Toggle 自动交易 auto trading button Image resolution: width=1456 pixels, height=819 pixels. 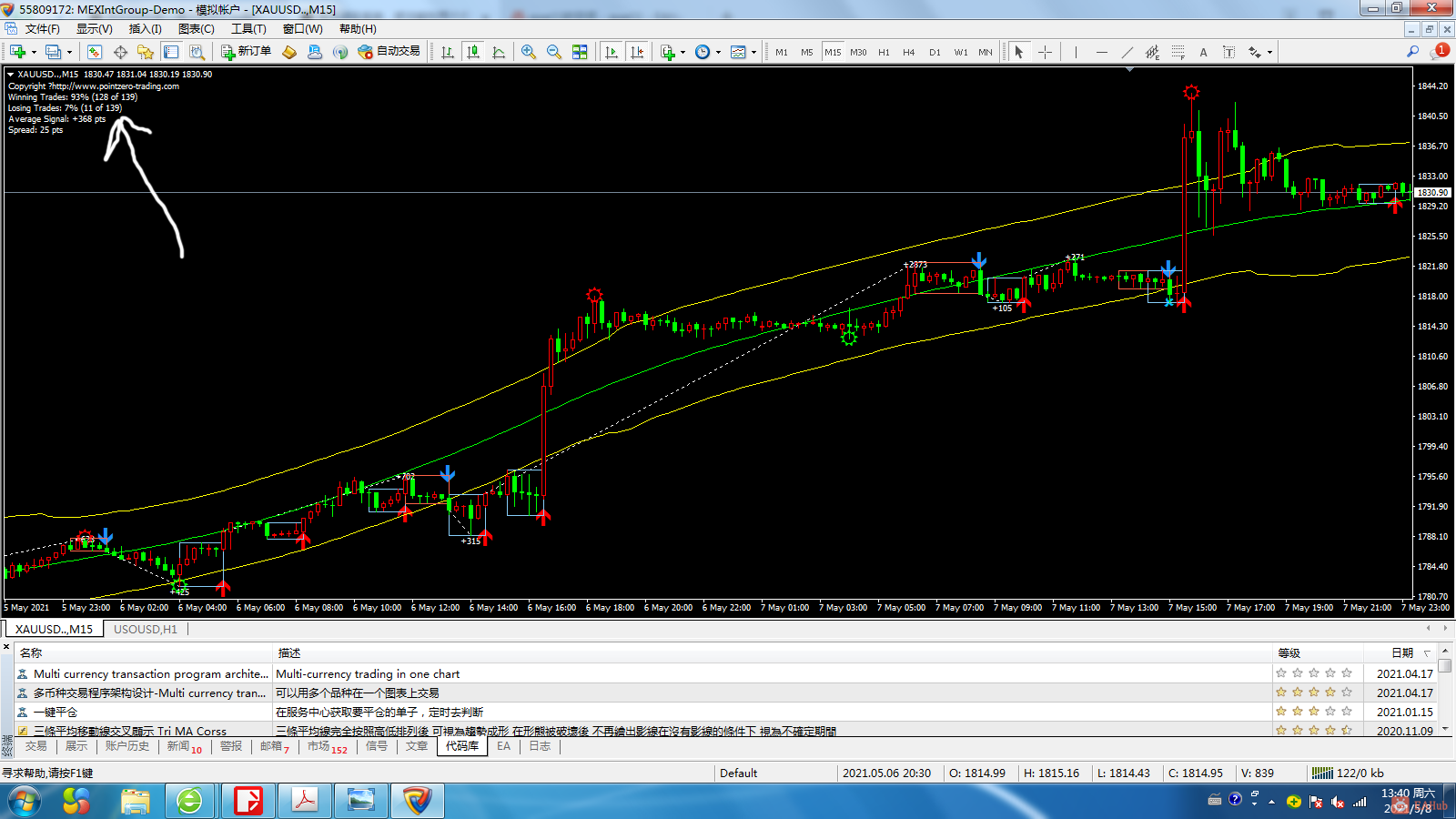[389, 52]
